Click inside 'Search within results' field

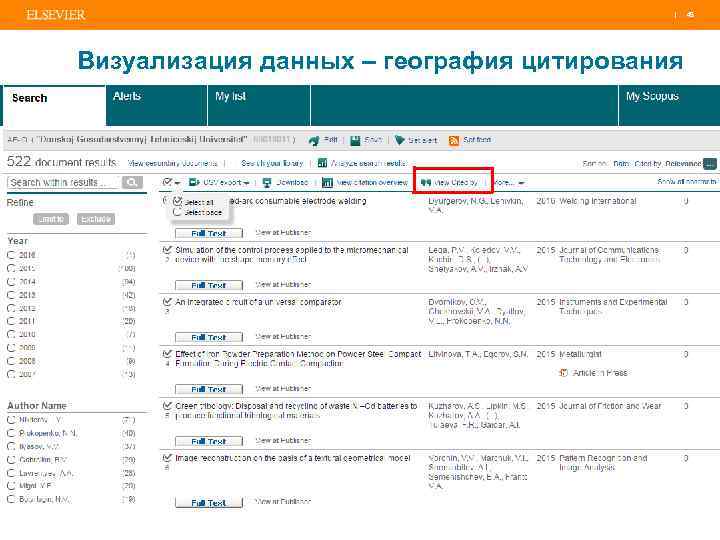pos(63,182)
